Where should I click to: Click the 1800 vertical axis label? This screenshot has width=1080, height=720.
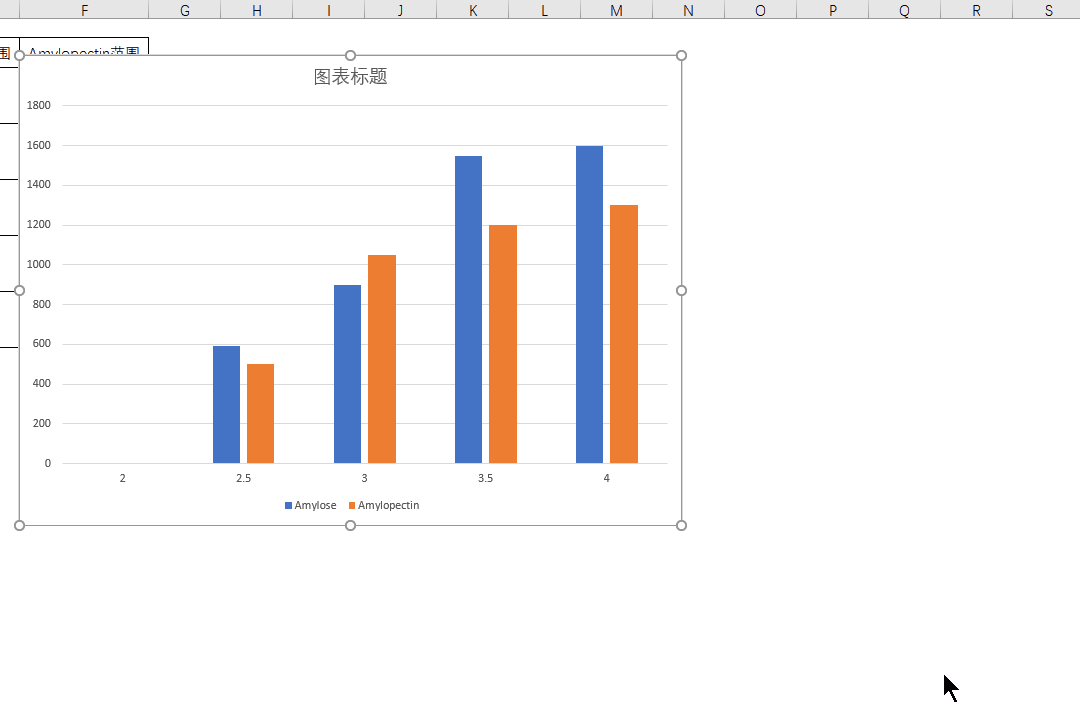tap(39, 105)
